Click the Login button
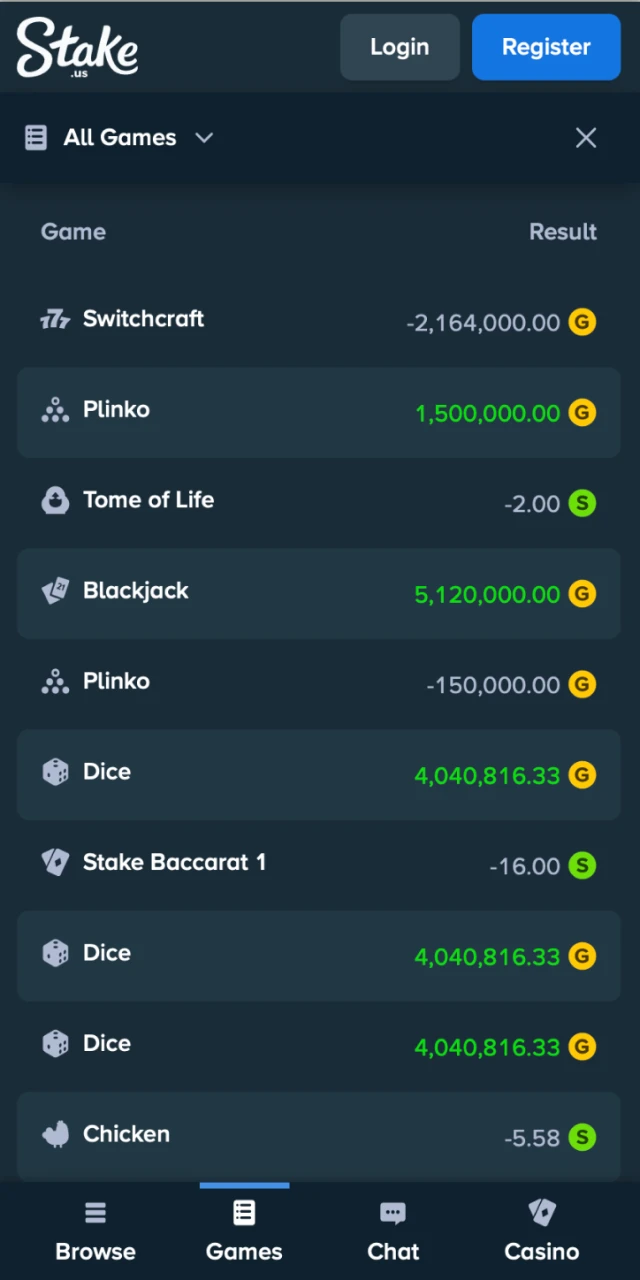 [399, 47]
